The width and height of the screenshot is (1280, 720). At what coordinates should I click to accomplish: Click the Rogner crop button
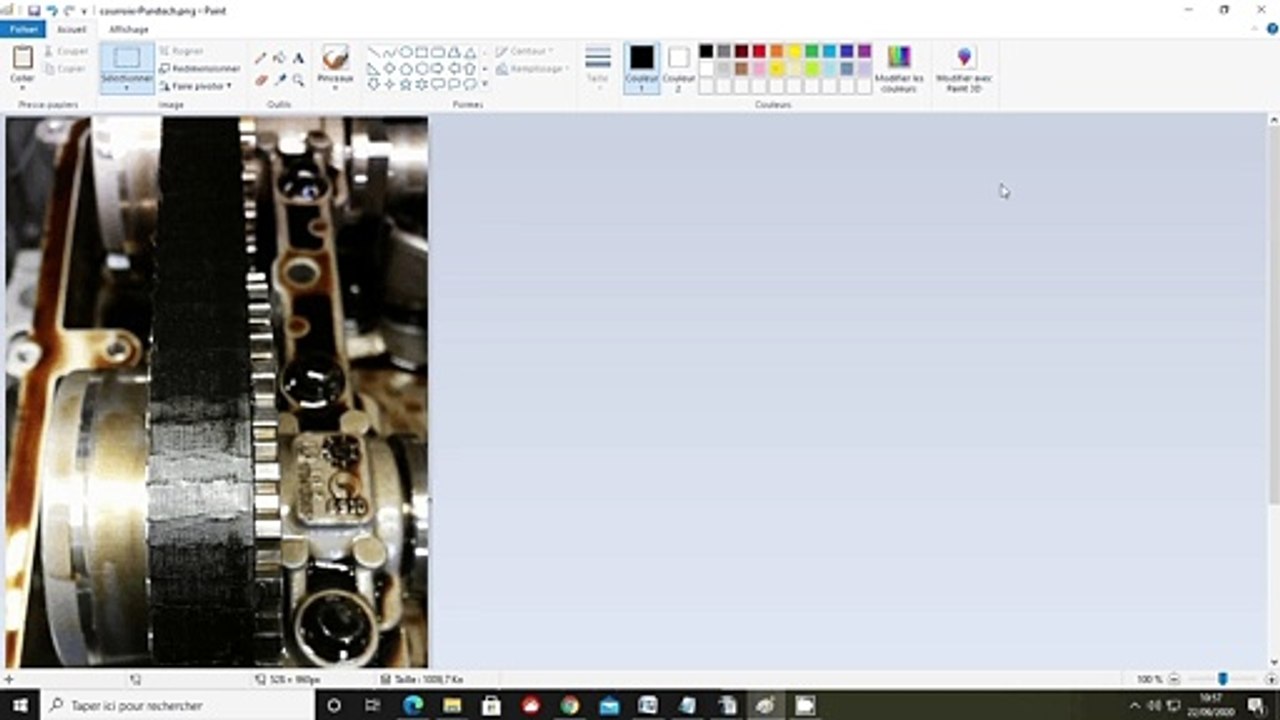pyautogui.click(x=182, y=50)
